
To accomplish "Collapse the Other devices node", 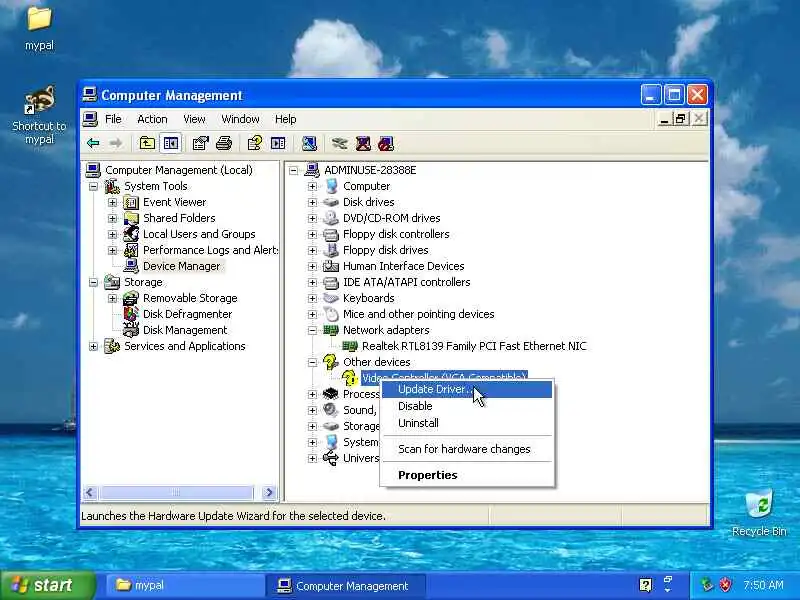I will pos(312,362).
